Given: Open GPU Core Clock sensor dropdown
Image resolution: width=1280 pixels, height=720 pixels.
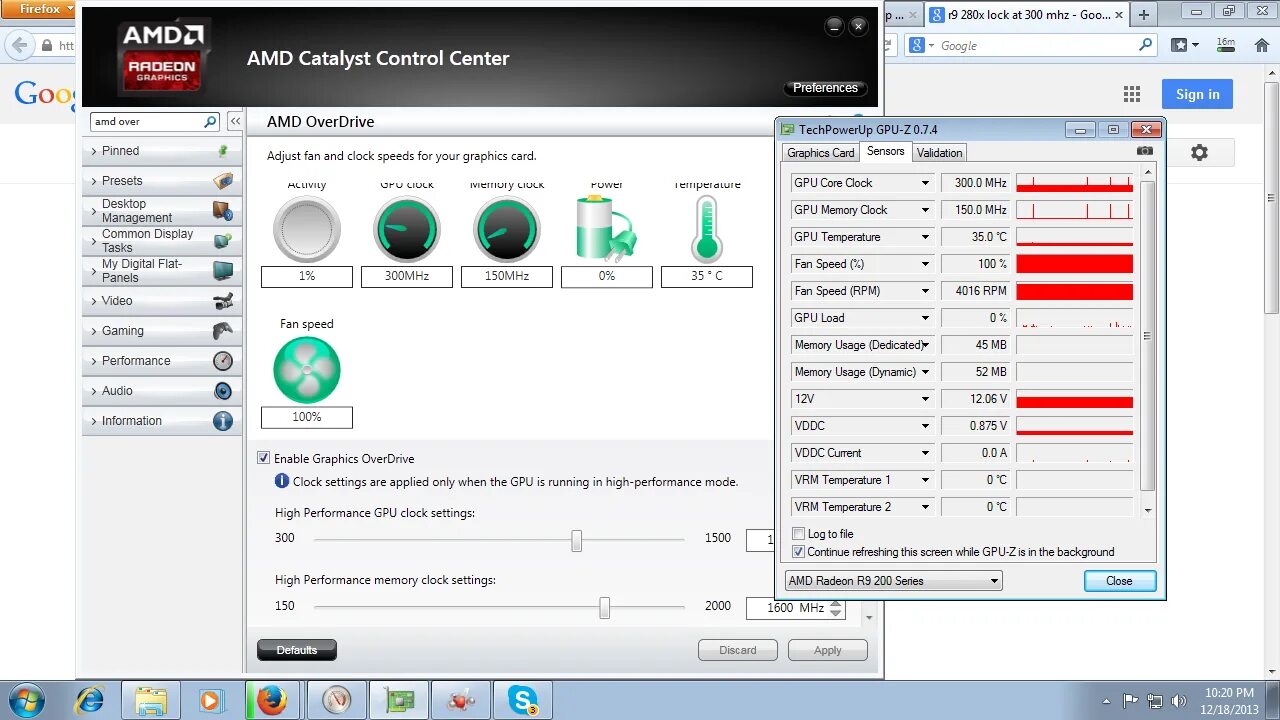Looking at the screenshot, I should (925, 183).
